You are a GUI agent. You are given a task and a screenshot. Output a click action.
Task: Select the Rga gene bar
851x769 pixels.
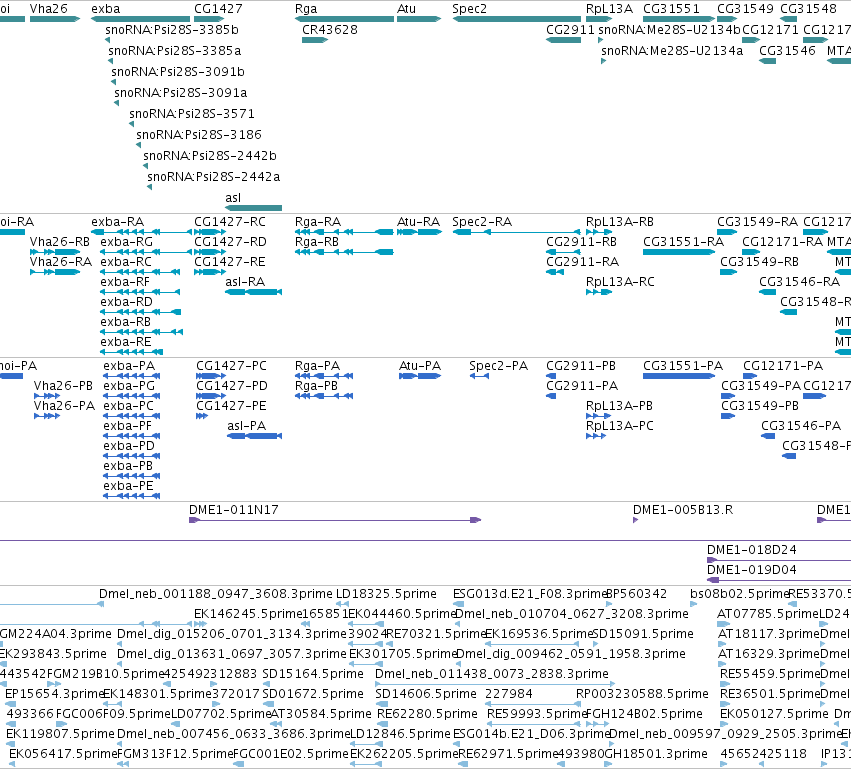pos(344,19)
